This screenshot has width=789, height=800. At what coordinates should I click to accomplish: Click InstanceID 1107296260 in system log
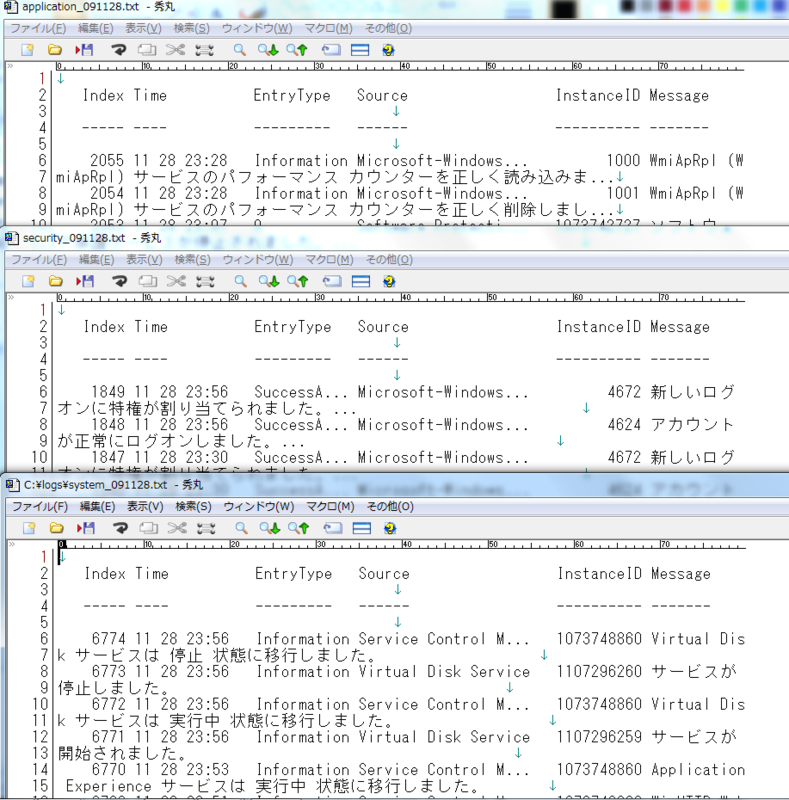coord(599,671)
